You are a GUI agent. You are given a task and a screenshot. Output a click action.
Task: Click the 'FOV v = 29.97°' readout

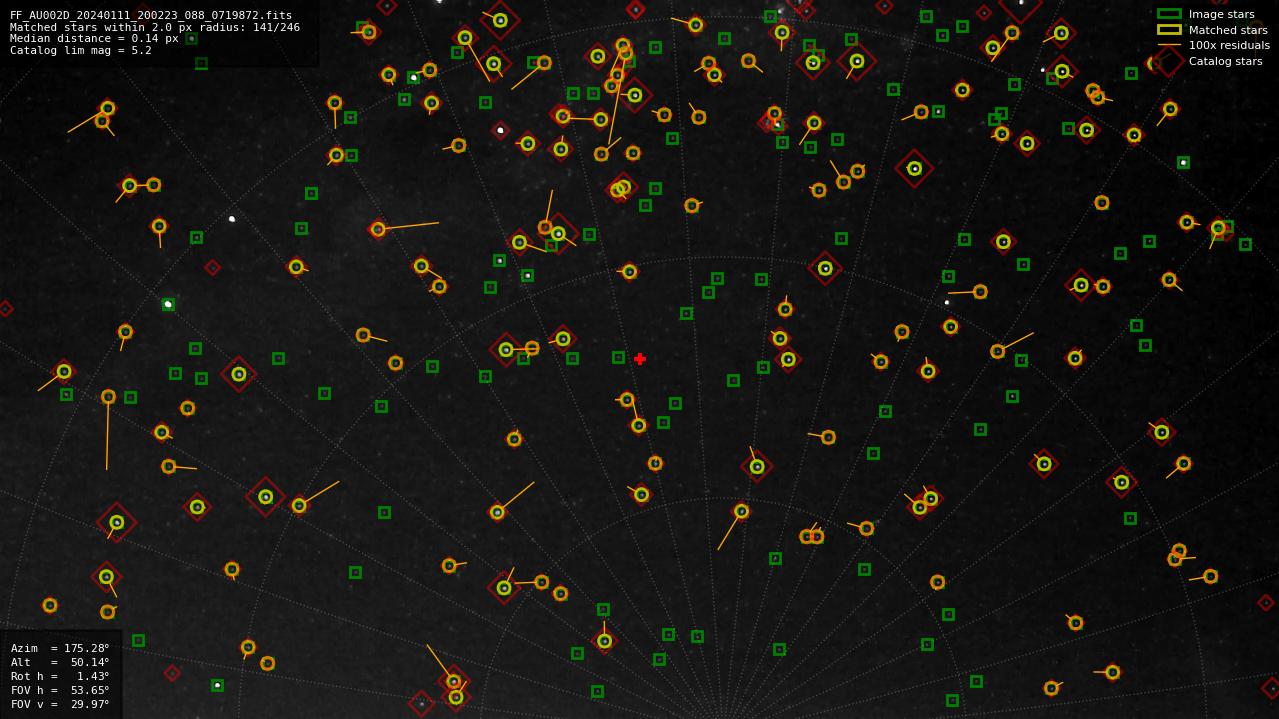(60, 704)
